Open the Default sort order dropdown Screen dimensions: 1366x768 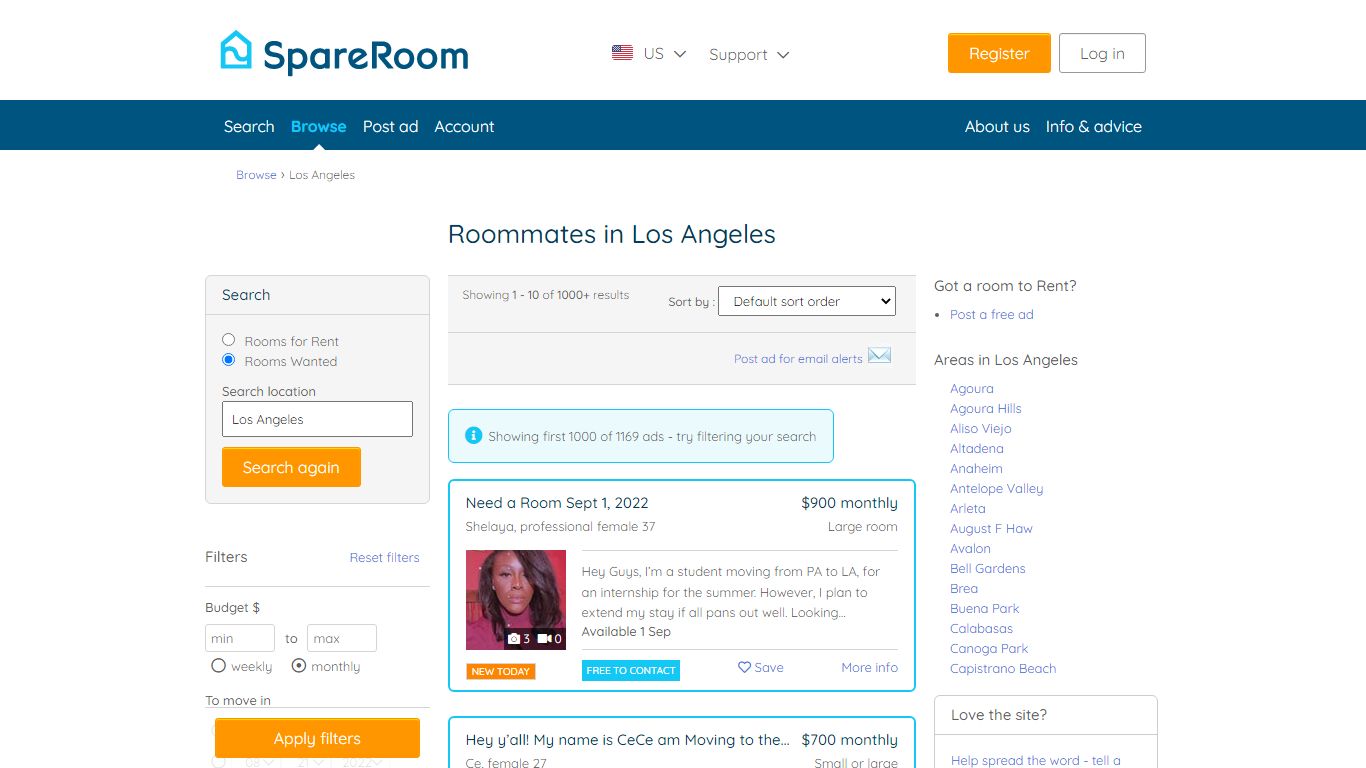click(x=807, y=301)
